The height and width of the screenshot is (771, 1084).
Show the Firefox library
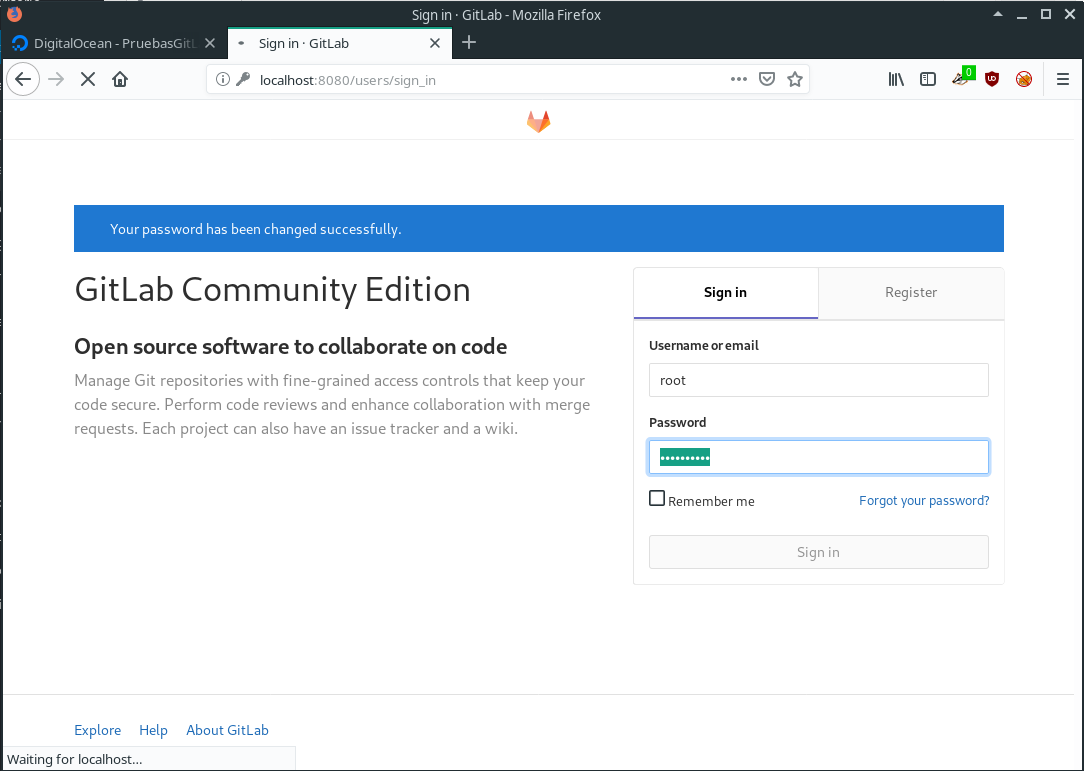pos(896,80)
